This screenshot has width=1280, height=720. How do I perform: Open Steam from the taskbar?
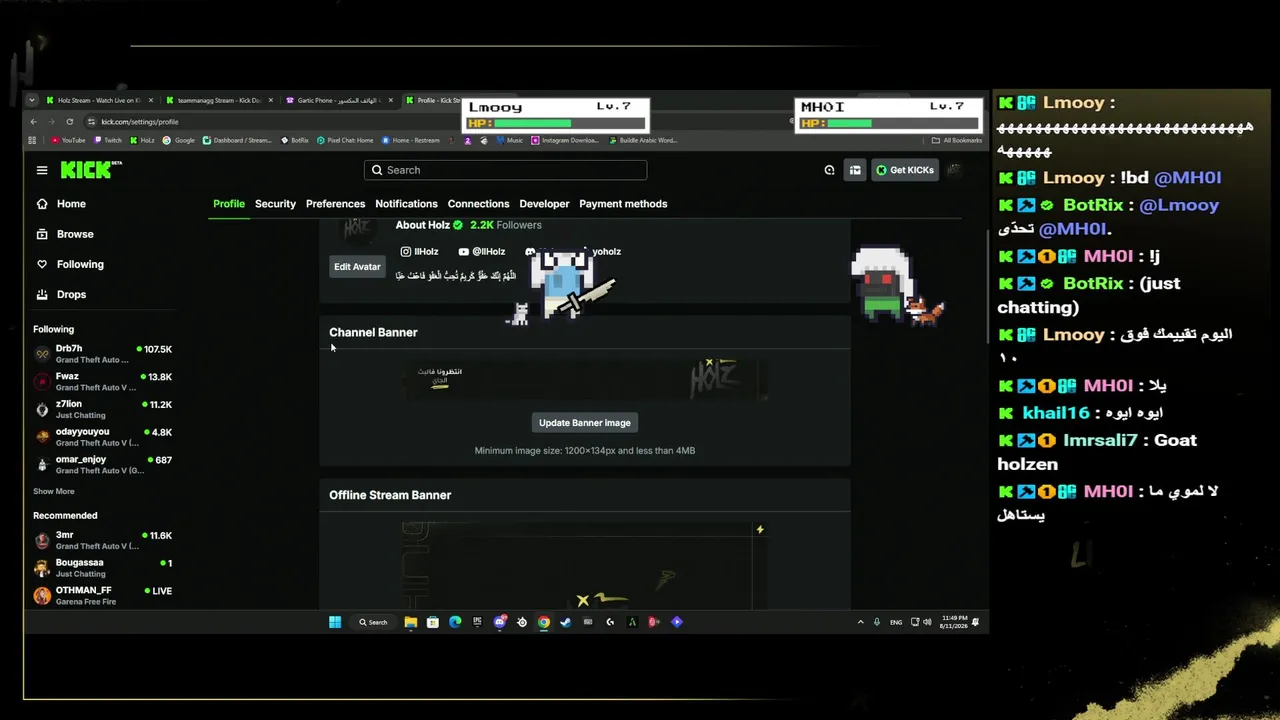[x=565, y=622]
